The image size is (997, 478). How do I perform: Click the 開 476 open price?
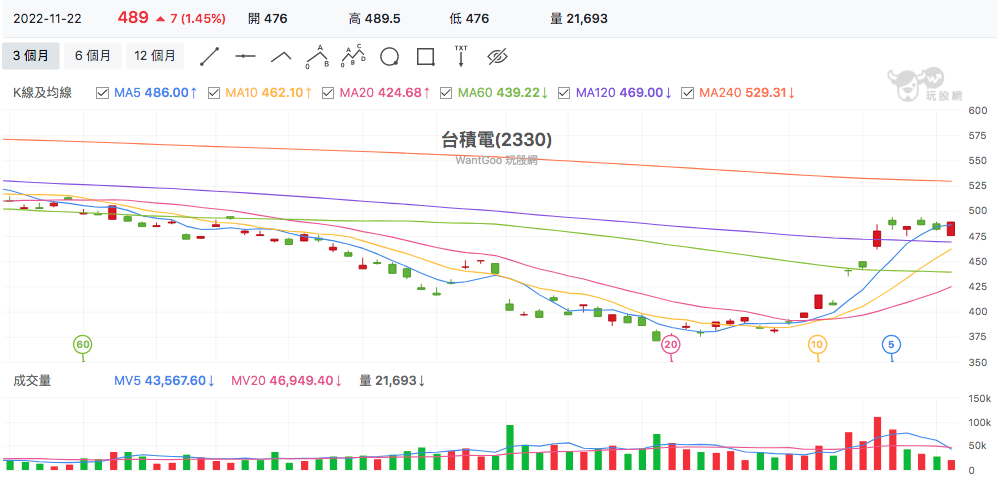coord(268,18)
